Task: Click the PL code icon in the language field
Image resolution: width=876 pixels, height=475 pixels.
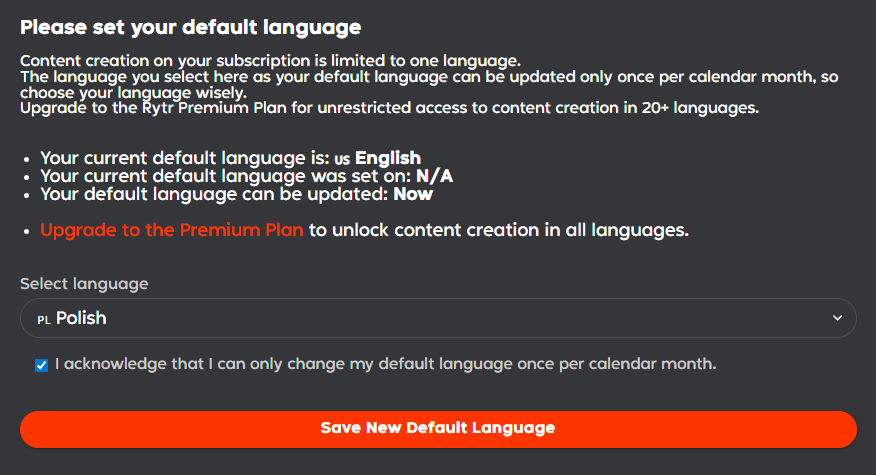Action: (x=44, y=319)
